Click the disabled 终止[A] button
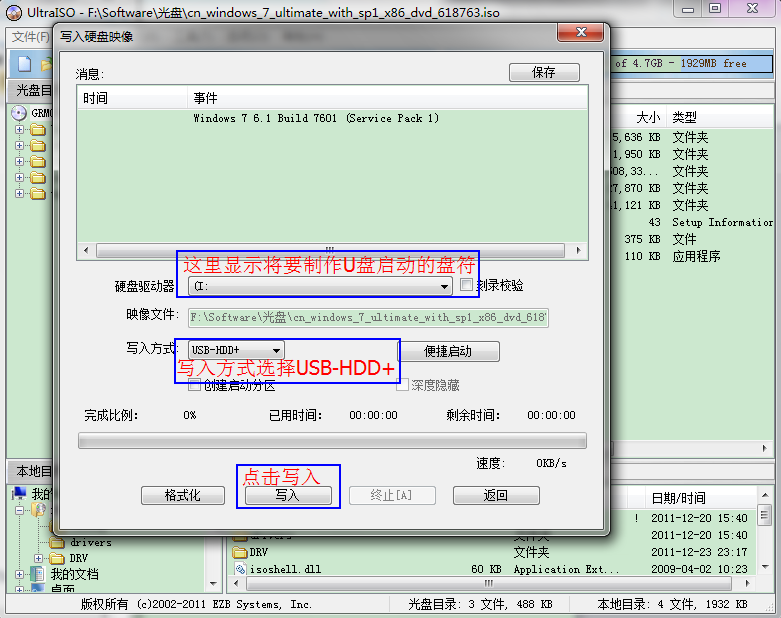The image size is (781, 618). point(392,495)
